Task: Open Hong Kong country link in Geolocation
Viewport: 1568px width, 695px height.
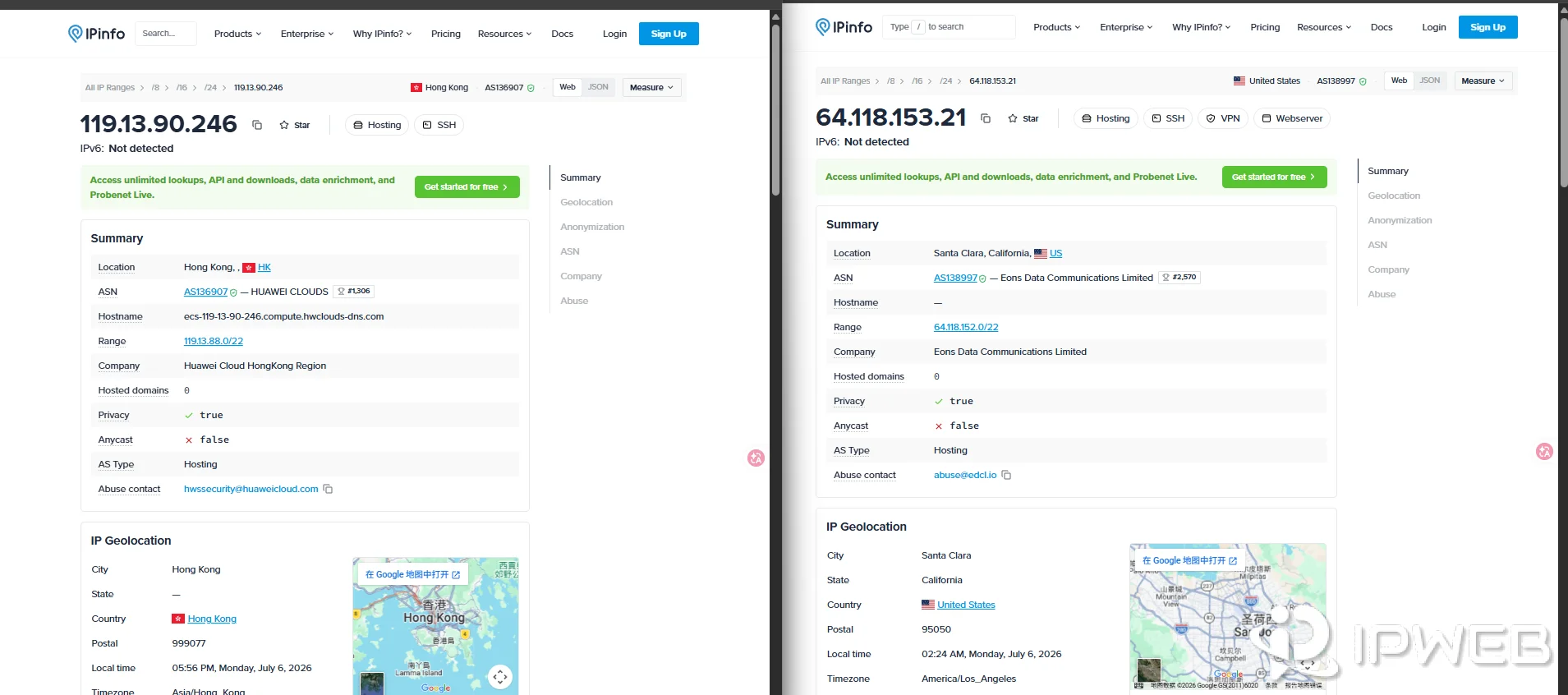Action: click(212, 619)
